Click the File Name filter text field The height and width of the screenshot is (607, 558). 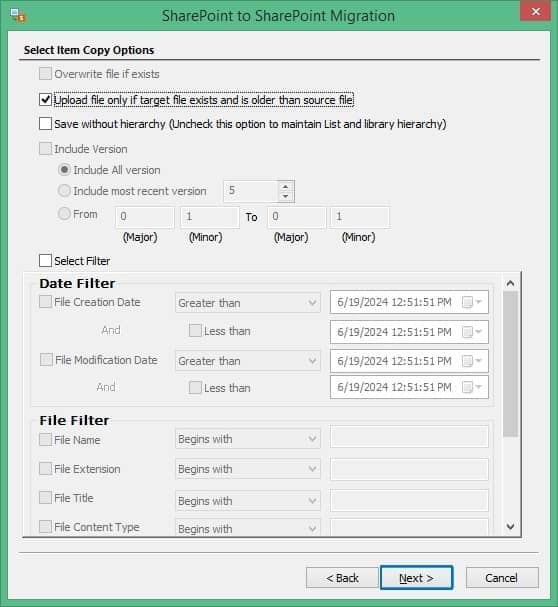click(x=409, y=437)
